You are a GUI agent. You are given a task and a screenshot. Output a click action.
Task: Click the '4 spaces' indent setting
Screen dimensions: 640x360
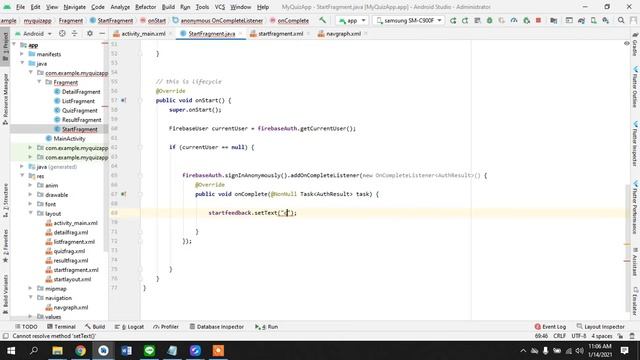coord(602,336)
